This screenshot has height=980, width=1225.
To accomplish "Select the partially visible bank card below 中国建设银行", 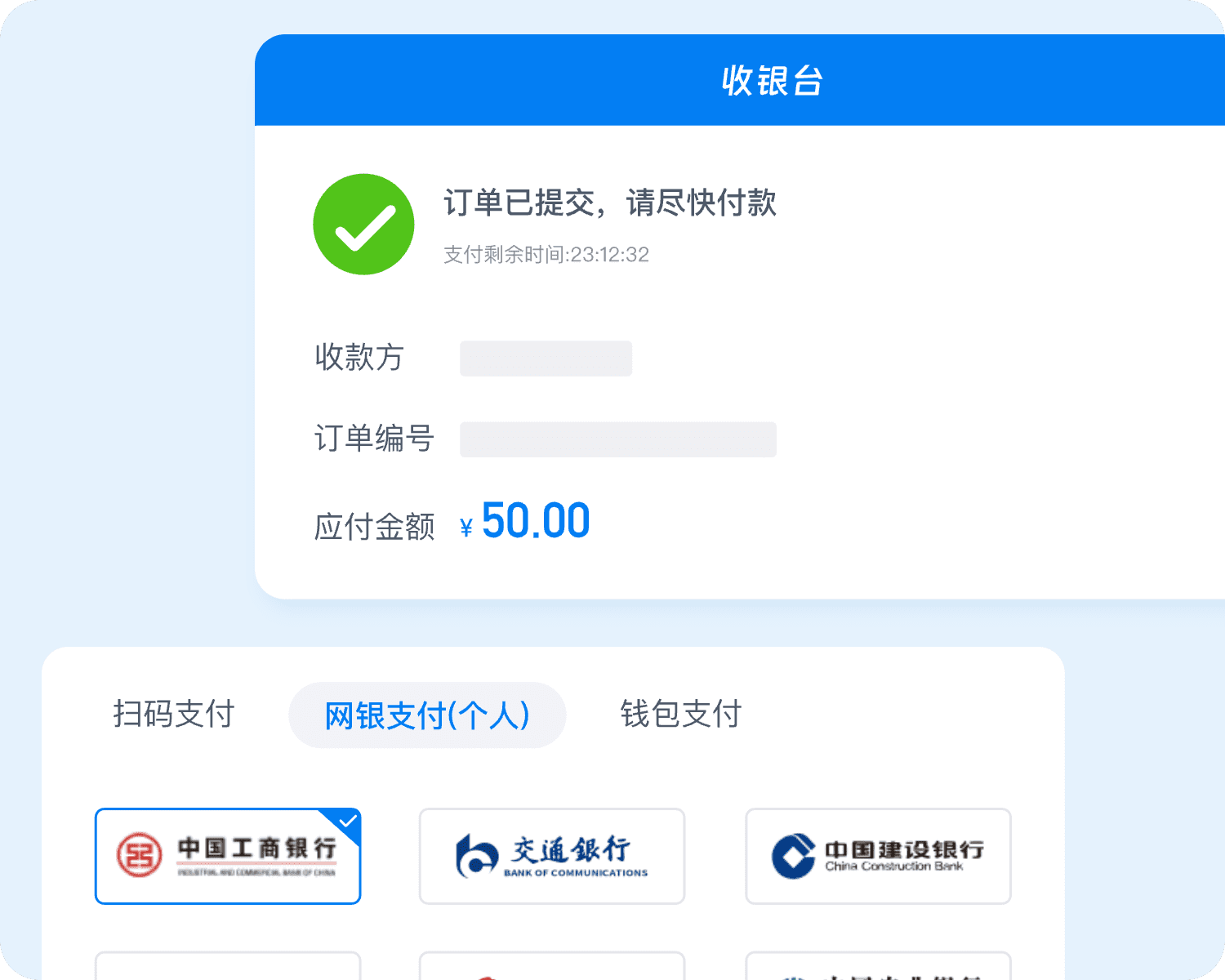I will (x=878, y=966).
